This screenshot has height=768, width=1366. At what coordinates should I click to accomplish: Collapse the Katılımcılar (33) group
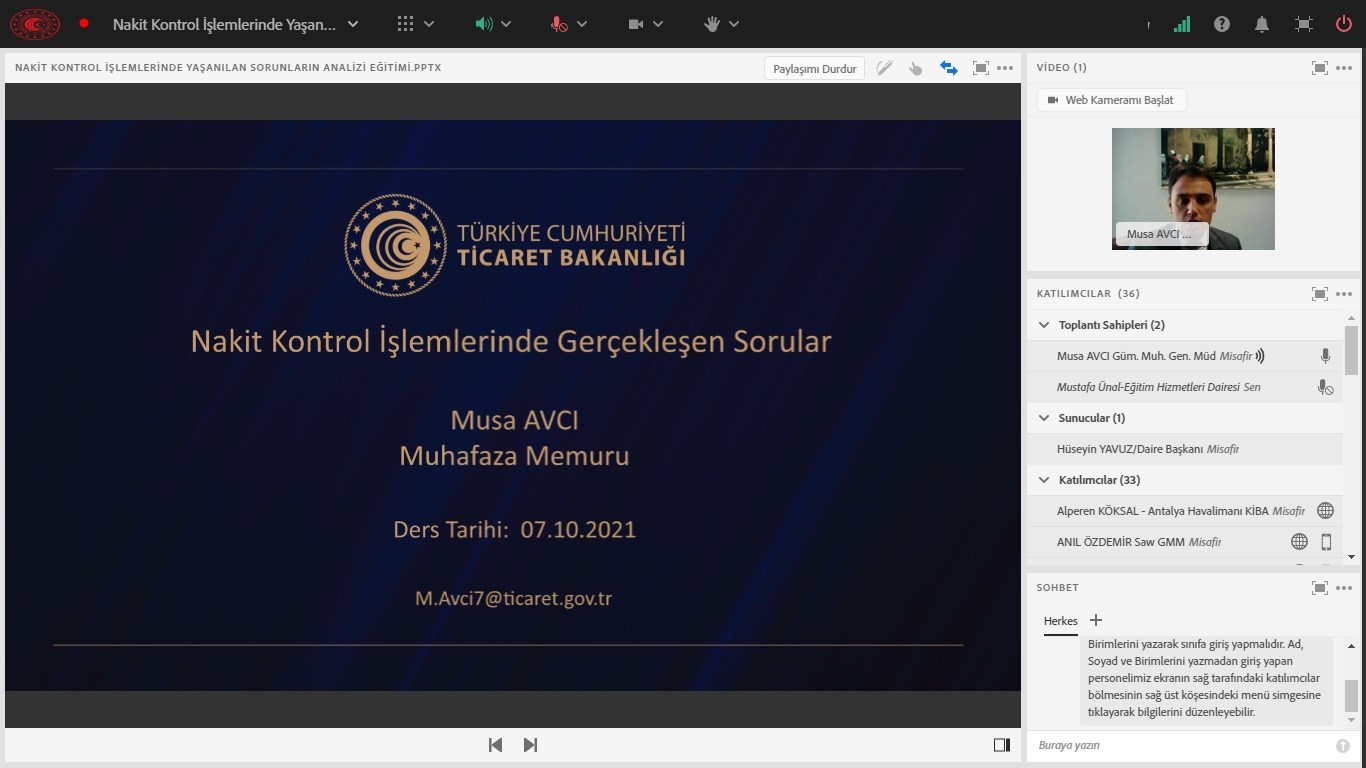click(1044, 480)
